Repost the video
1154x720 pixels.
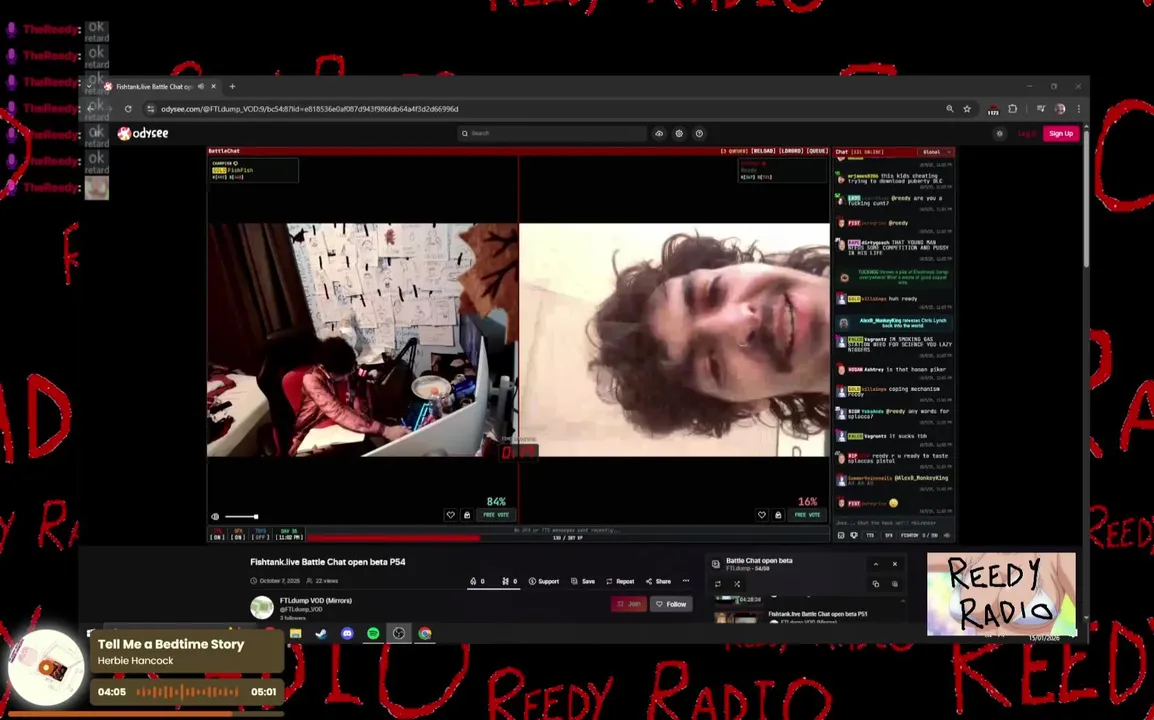pos(620,581)
